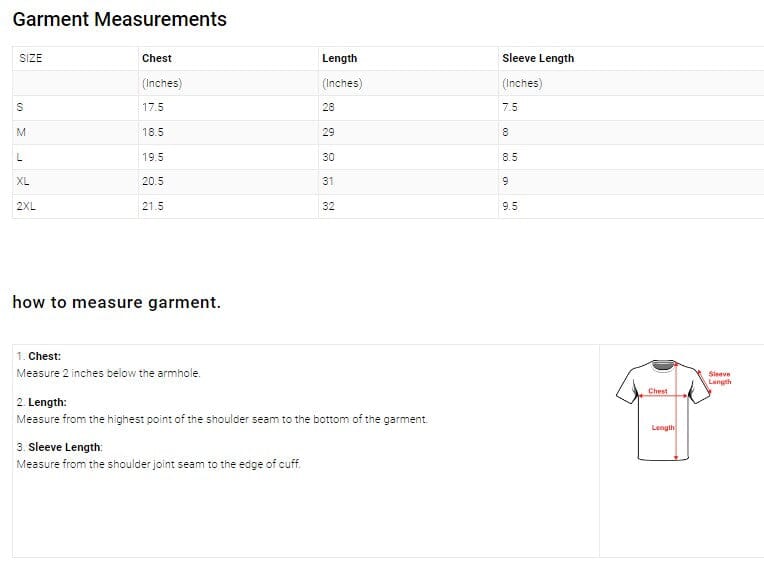Click the 21.5 chest value for 2XL

pos(153,206)
